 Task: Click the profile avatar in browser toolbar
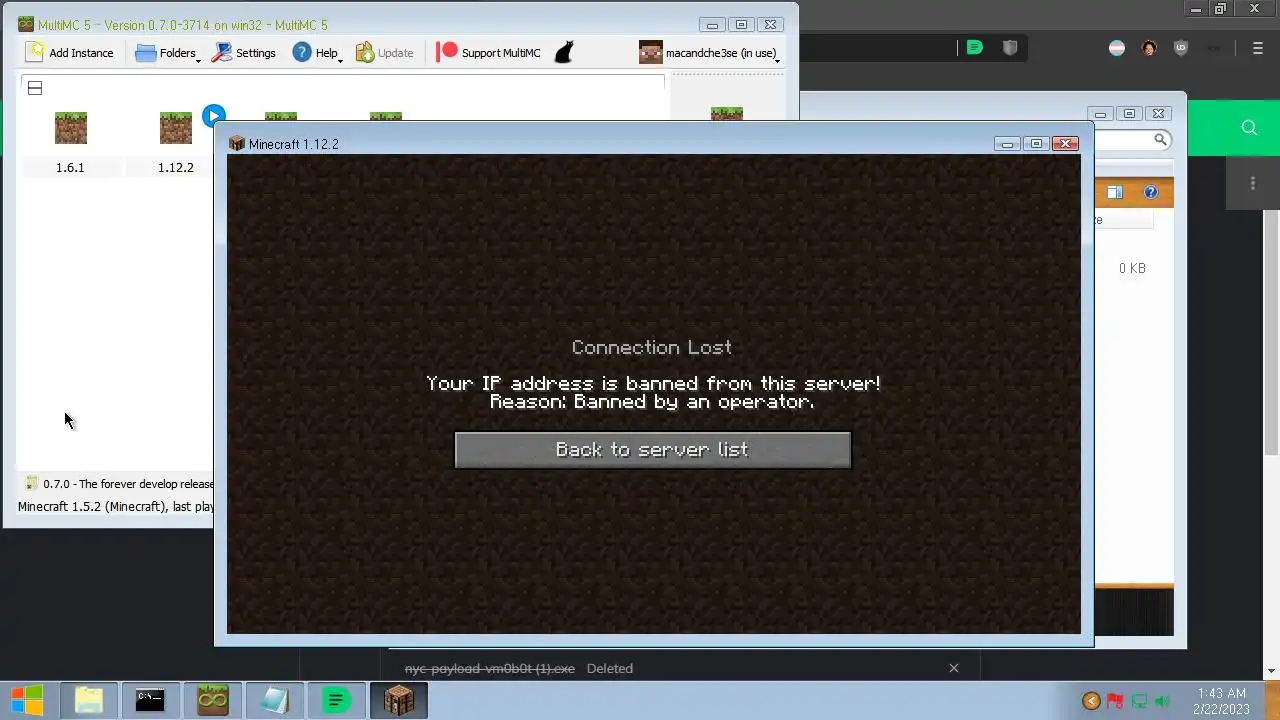tap(1149, 48)
